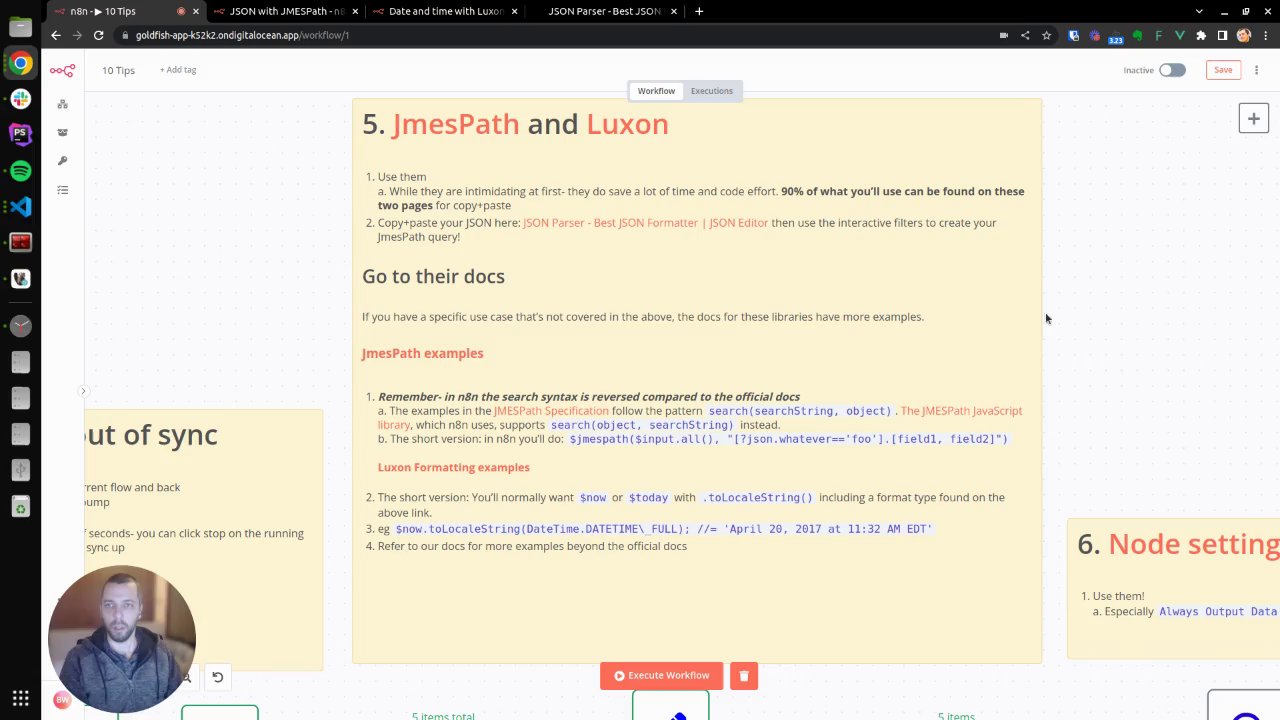1280x720 pixels.
Task: Open Templates box icon in n8n sidebar
Action: 62,132
